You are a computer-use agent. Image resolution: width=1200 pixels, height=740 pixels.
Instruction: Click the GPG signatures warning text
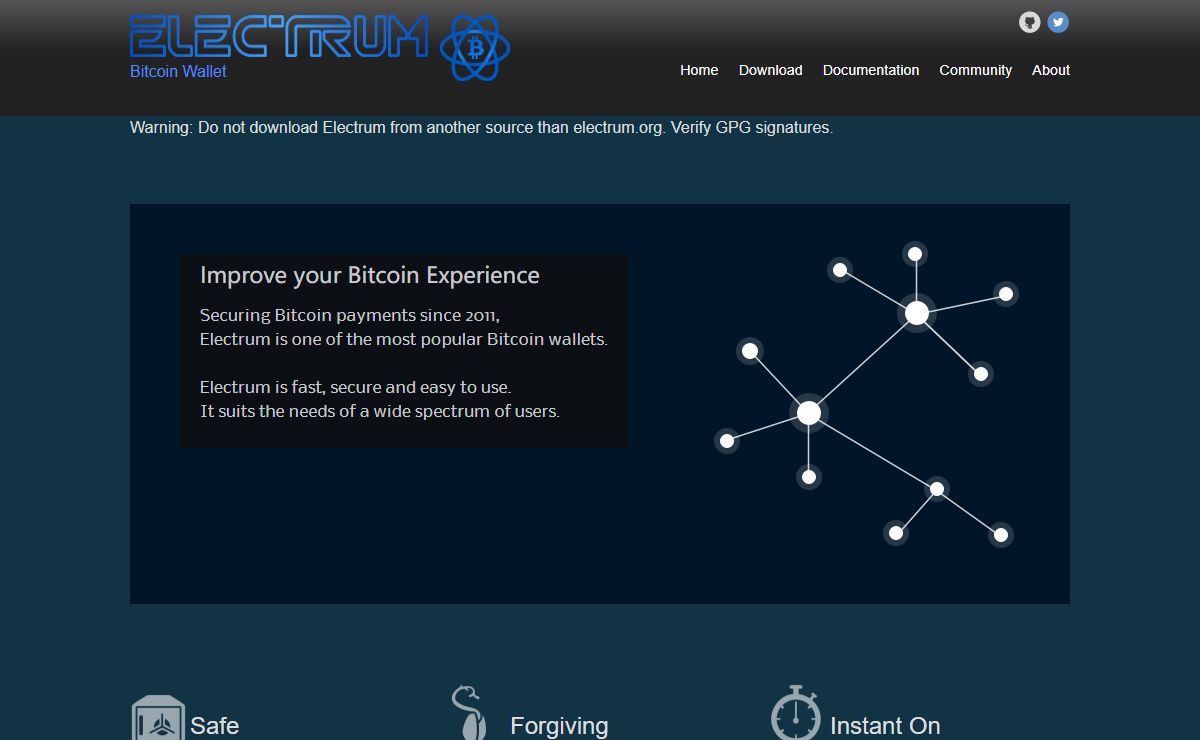[x=481, y=127]
